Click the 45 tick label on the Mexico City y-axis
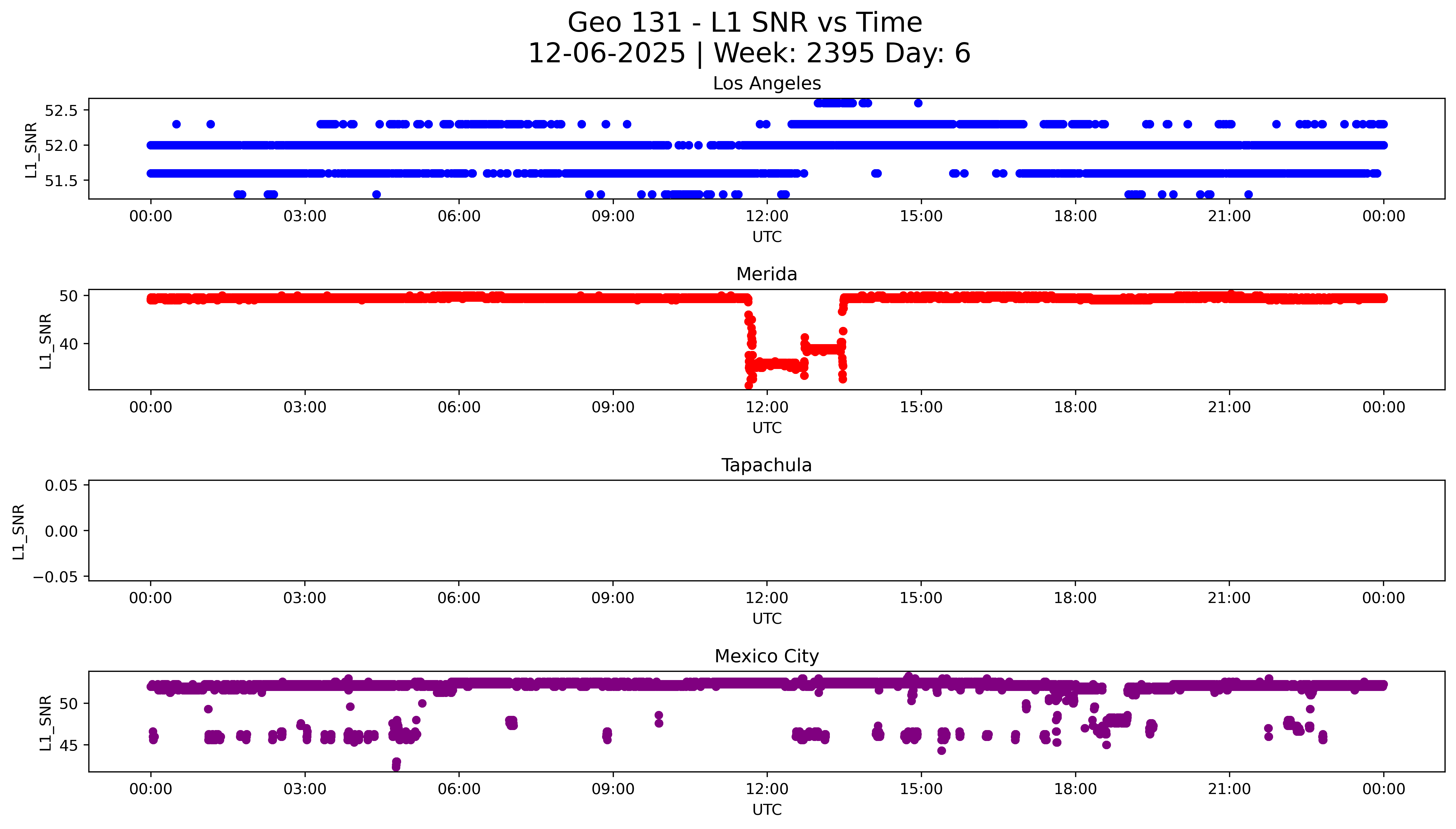 click(69, 745)
